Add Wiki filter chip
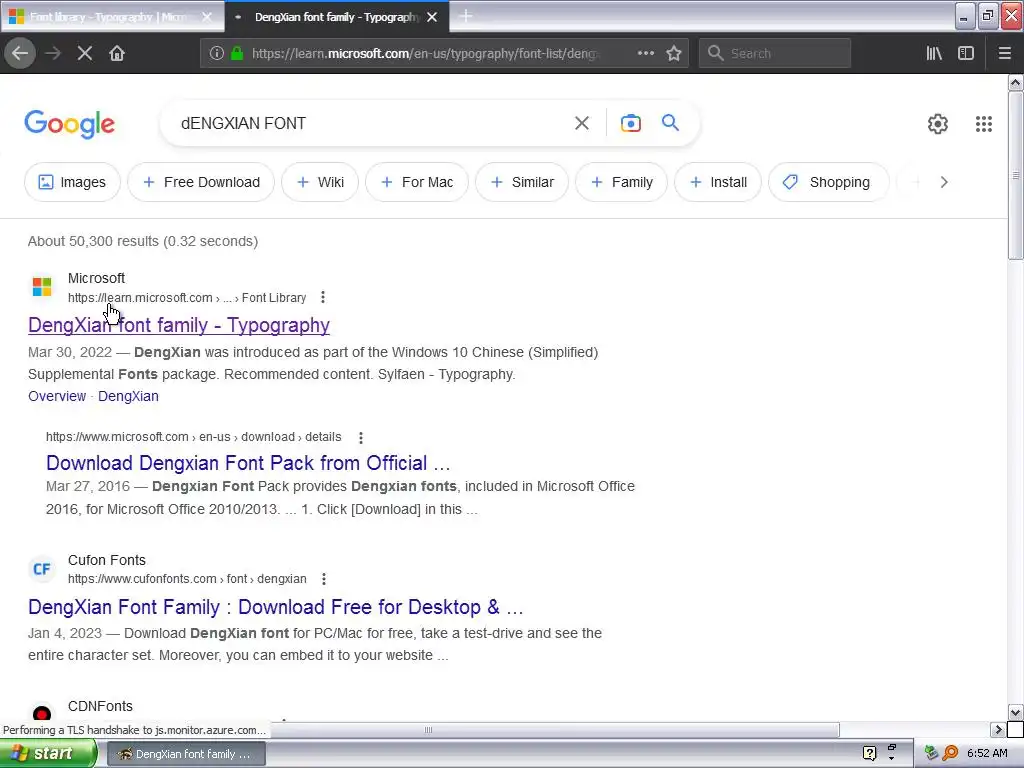Screen dimensions: 1024x768 [320, 182]
